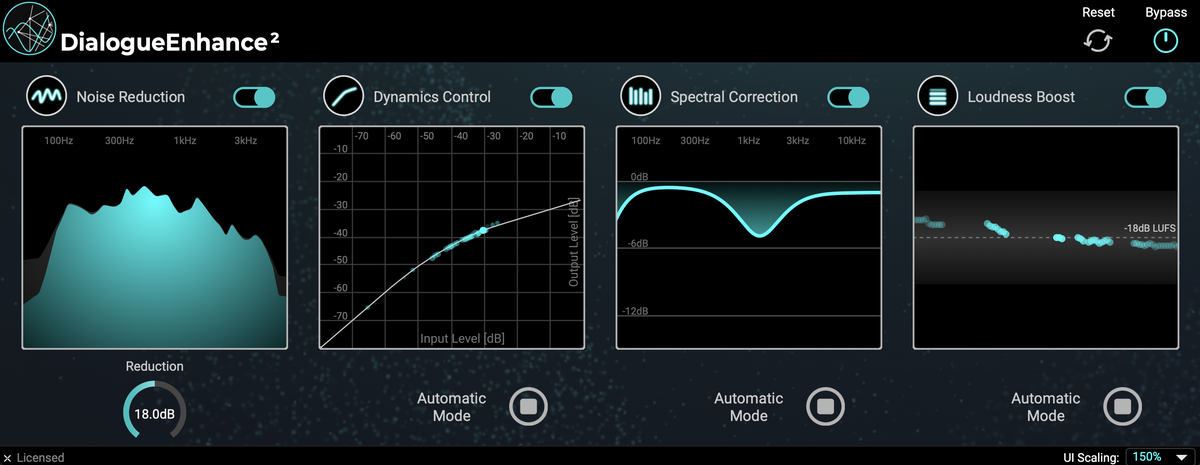This screenshot has width=1200, height=465.
Task: Enable Automatic Mode for Spectral Correction
Action: (826, 406)
